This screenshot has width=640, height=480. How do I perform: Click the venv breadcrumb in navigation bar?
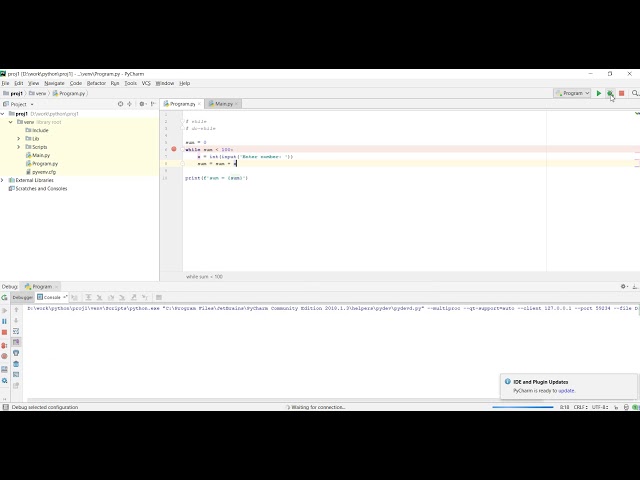point(38,93)
